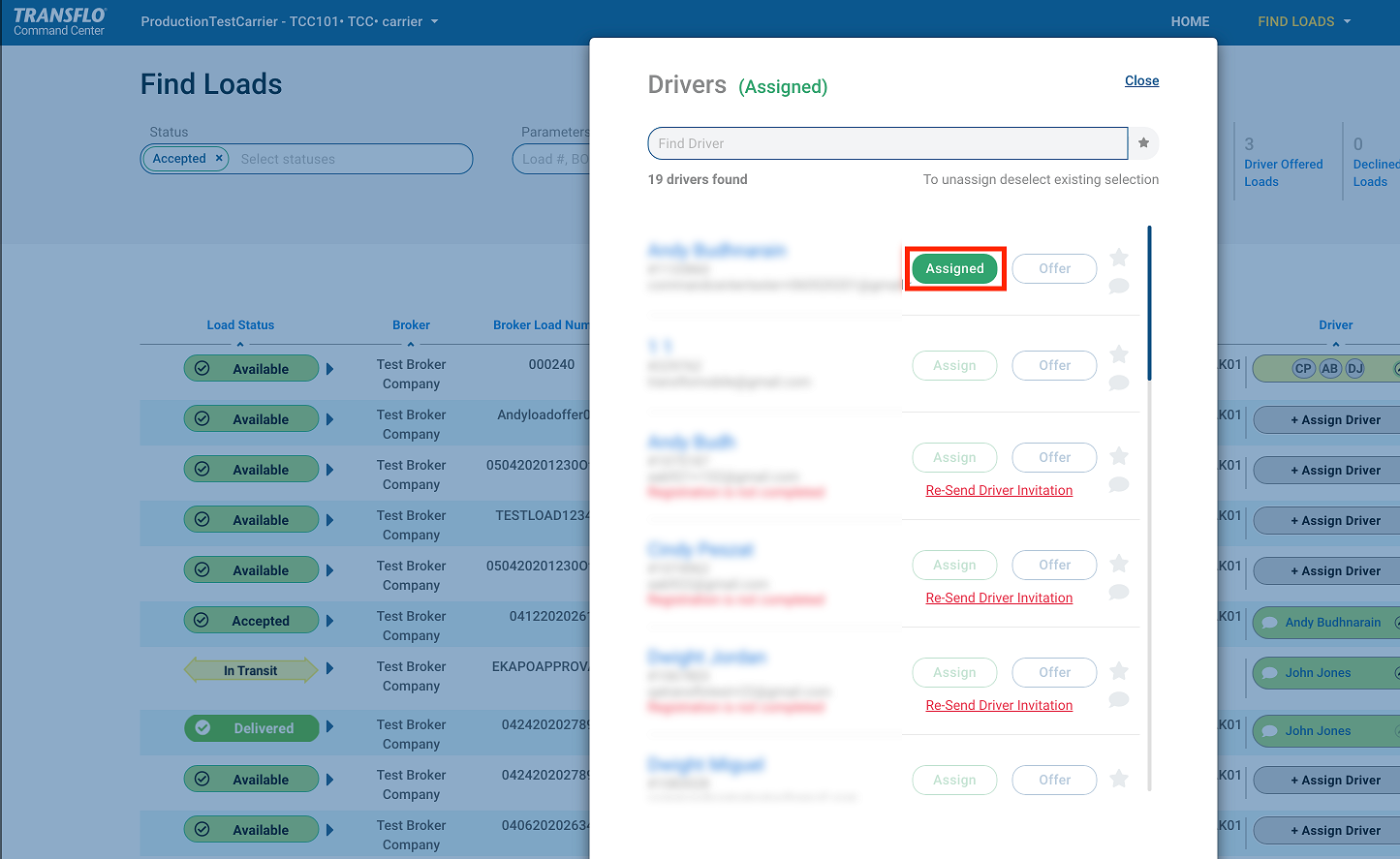Click chat icon on Andy Budhnarain driver pill
Screen dimensions: 1400x859
(x=1268, y=623)
